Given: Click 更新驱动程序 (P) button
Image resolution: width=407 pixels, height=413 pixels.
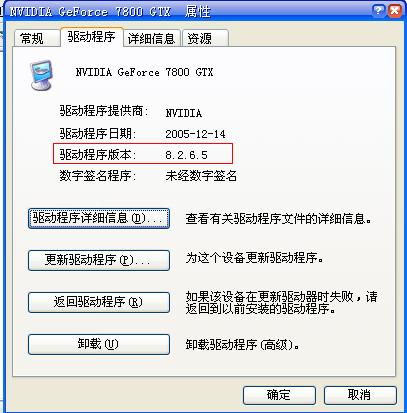Looking at the screenshot, I should (99, 260).
